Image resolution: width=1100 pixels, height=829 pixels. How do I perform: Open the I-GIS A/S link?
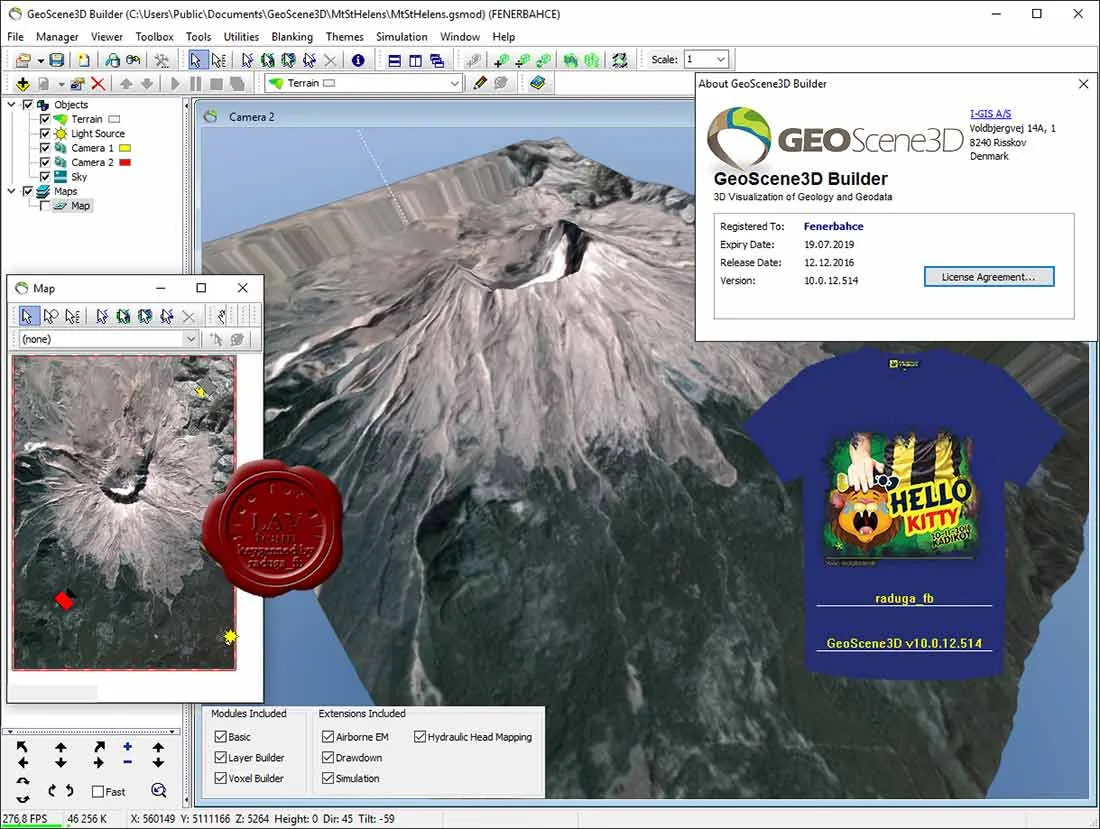(991, 114)
